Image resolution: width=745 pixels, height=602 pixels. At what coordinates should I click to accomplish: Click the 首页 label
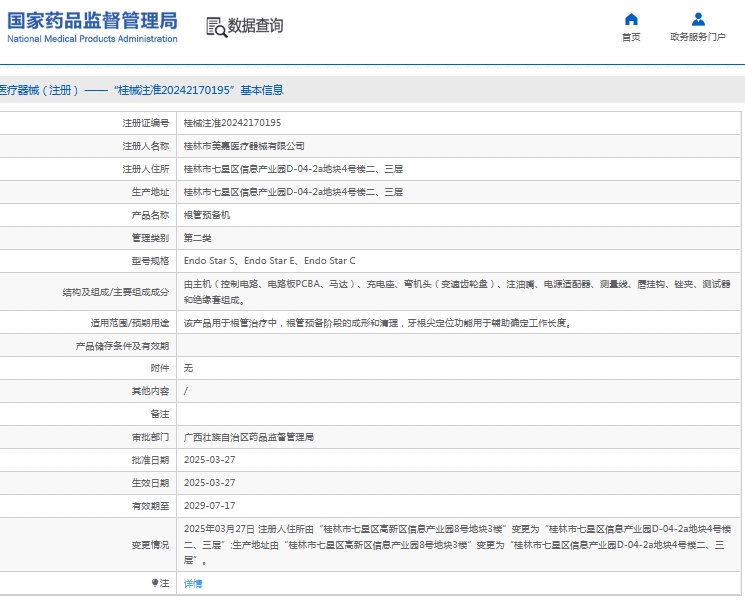click(631, 37)
